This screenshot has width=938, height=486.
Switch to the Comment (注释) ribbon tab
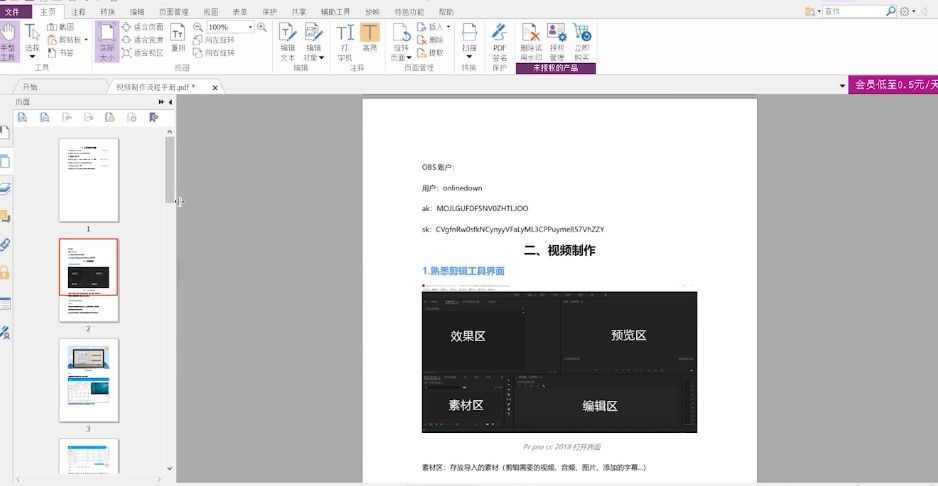point(78,12)
